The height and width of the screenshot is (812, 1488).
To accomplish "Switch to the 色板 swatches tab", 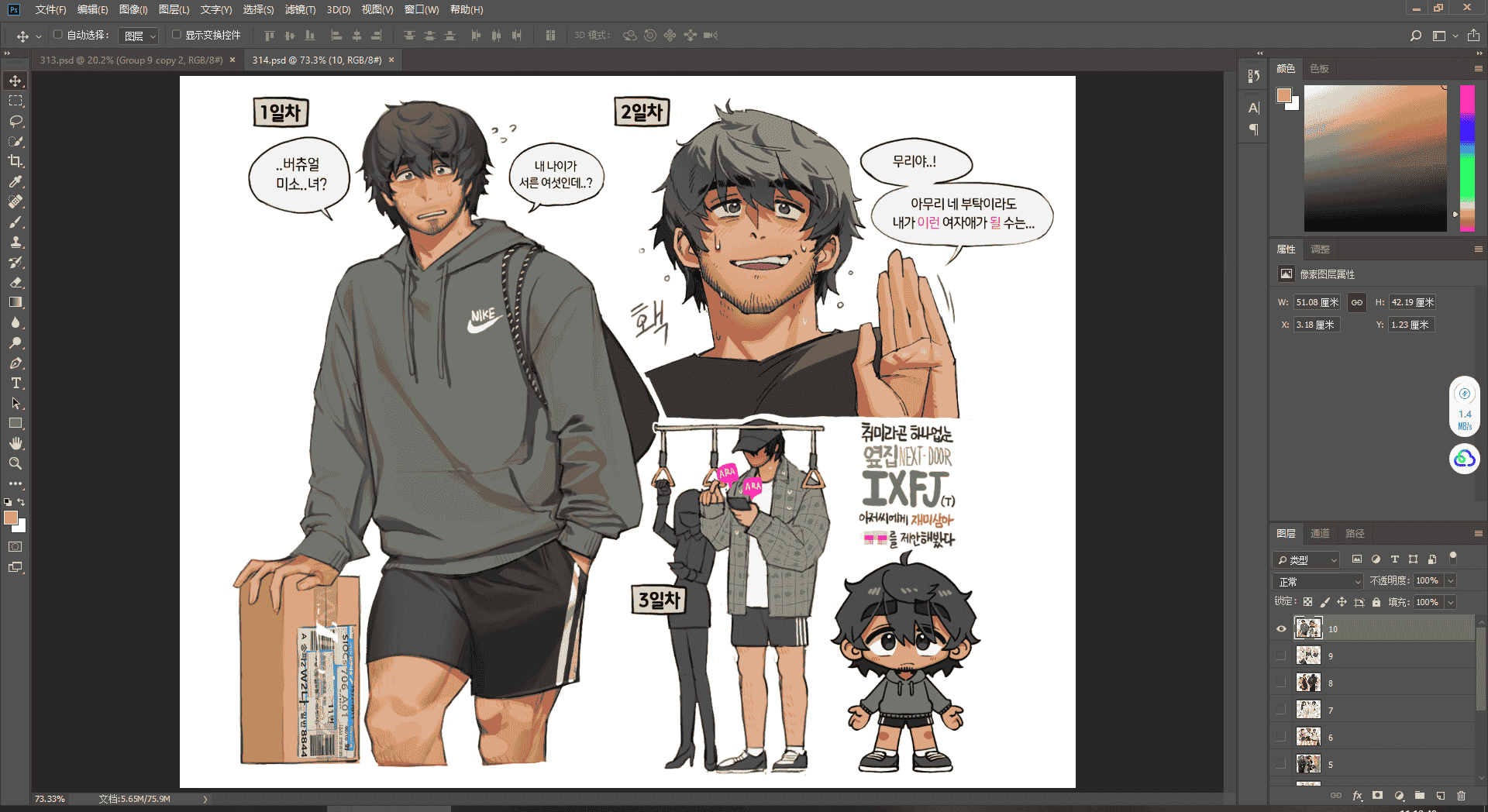I will click(1320, 69).
